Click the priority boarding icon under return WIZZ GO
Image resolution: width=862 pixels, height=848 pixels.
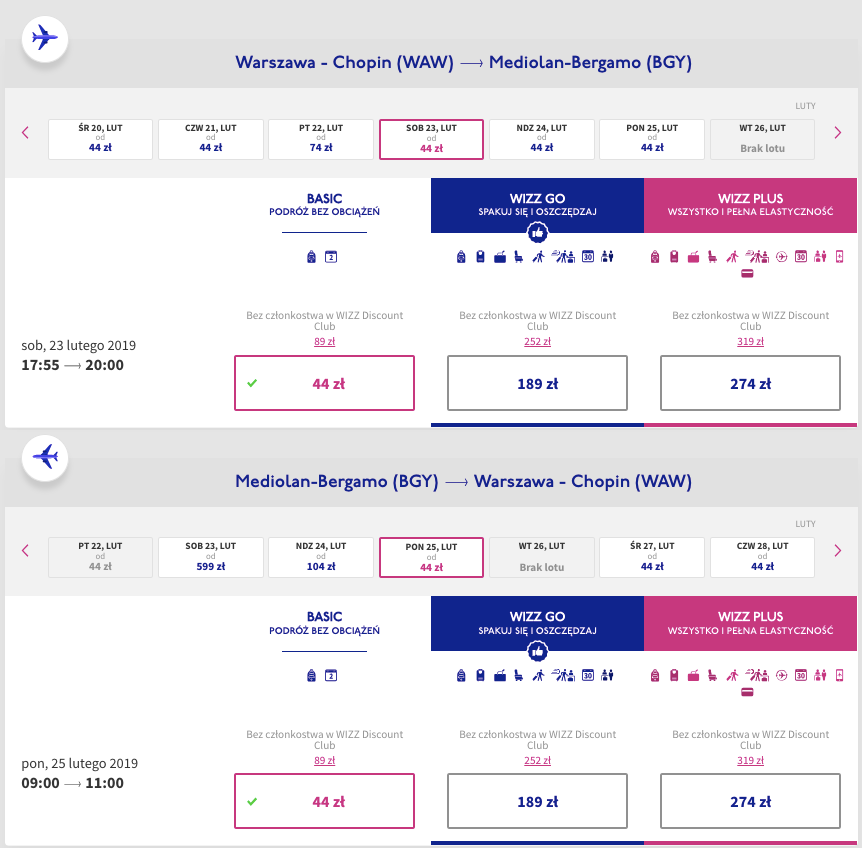pyautogui.click(x=538, y=675)
